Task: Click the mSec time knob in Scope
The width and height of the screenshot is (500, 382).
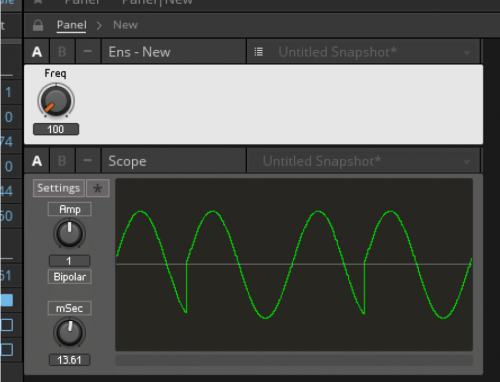Action: [x=69, y=332]
